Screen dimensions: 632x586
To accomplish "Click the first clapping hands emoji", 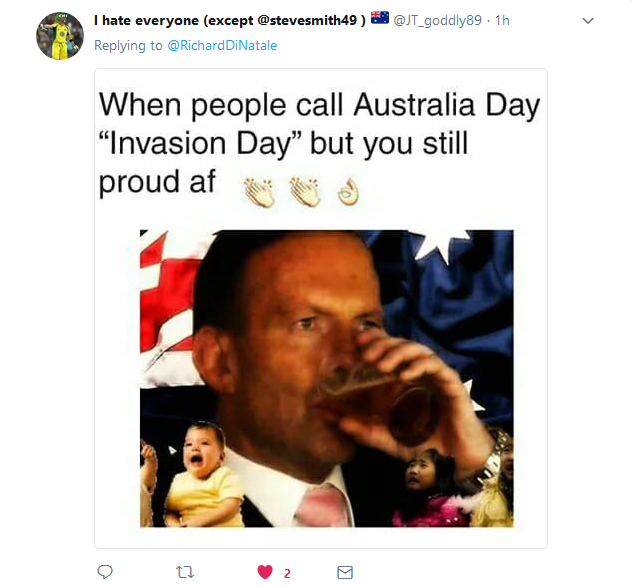I will point(259,192).
